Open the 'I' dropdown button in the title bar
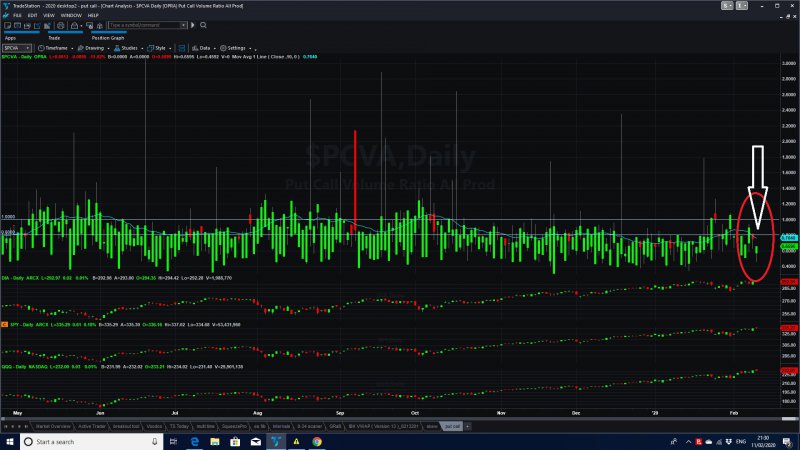The image size is (800, 450). pyautogui.click(x=742, y=6)
